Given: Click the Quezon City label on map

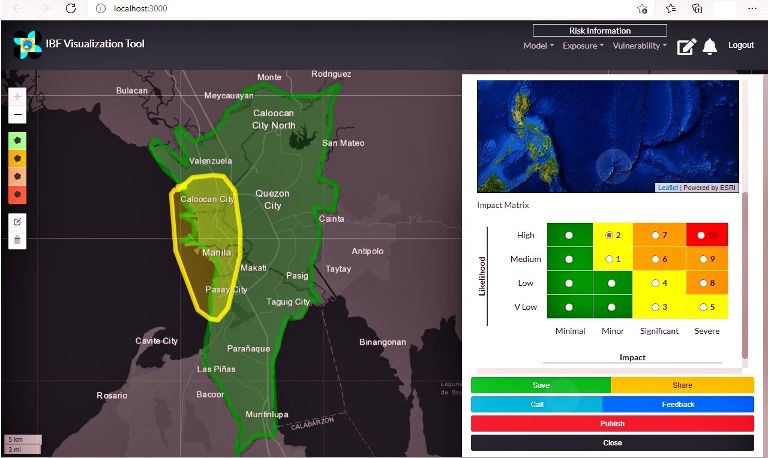Looking at the screenshot, I should click(x=272, y=199).
